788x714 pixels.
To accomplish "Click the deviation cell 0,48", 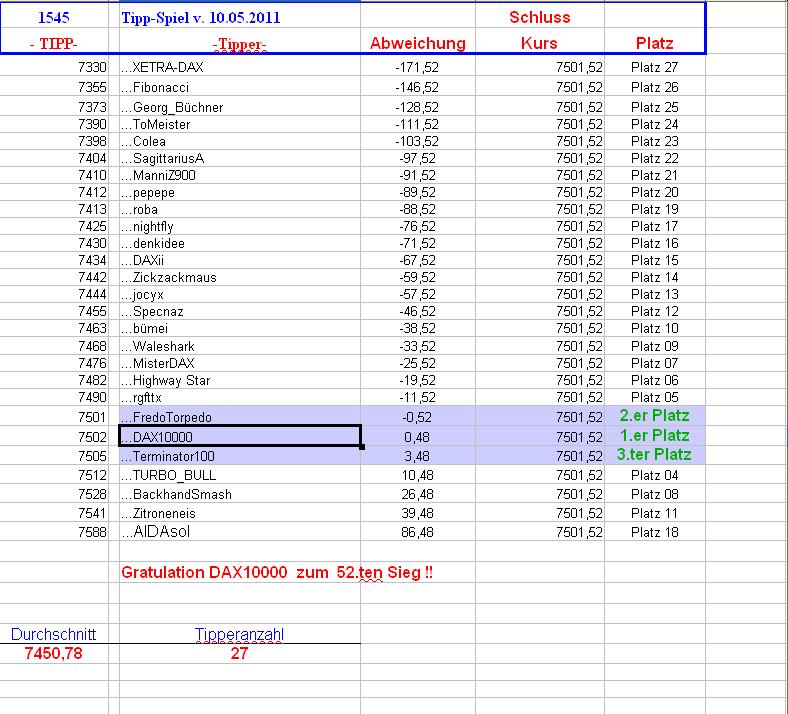I will tap(418, 437).
